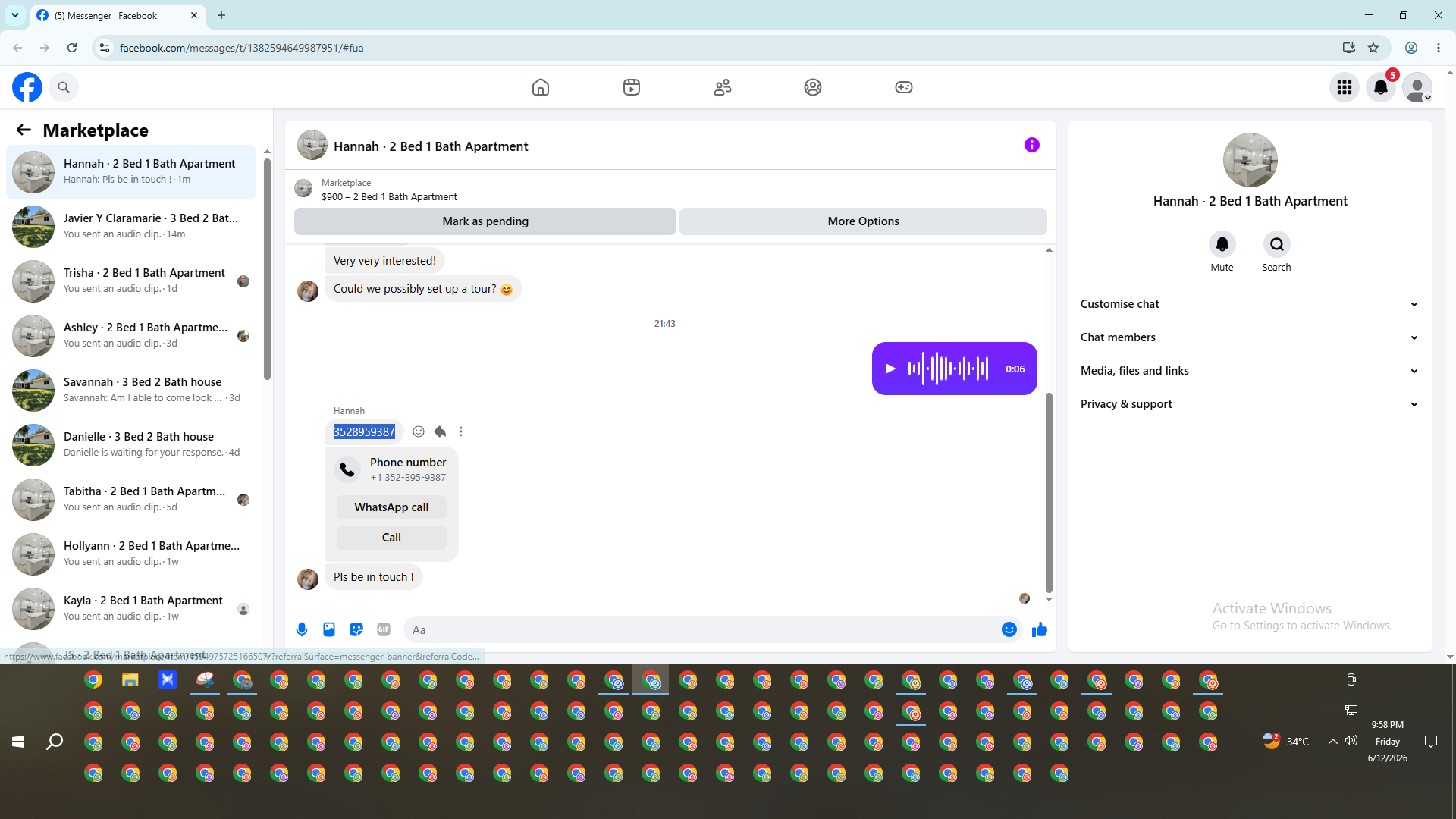Open more options for the 3528959387 message

click(461, 431)
